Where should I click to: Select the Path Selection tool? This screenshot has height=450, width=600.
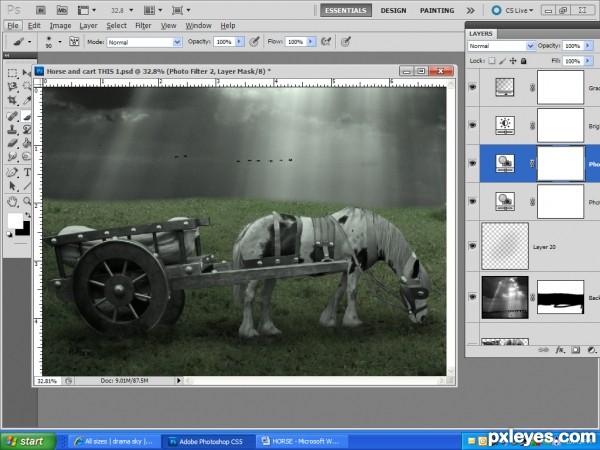click(x=12, y=186)
